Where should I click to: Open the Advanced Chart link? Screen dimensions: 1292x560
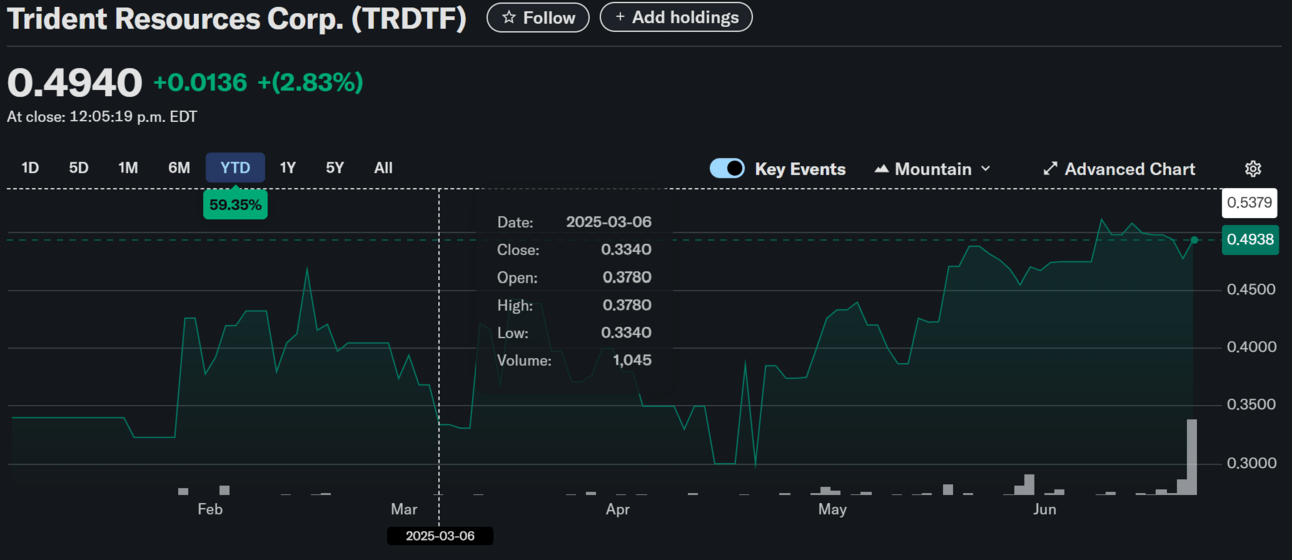[1118, 169]
